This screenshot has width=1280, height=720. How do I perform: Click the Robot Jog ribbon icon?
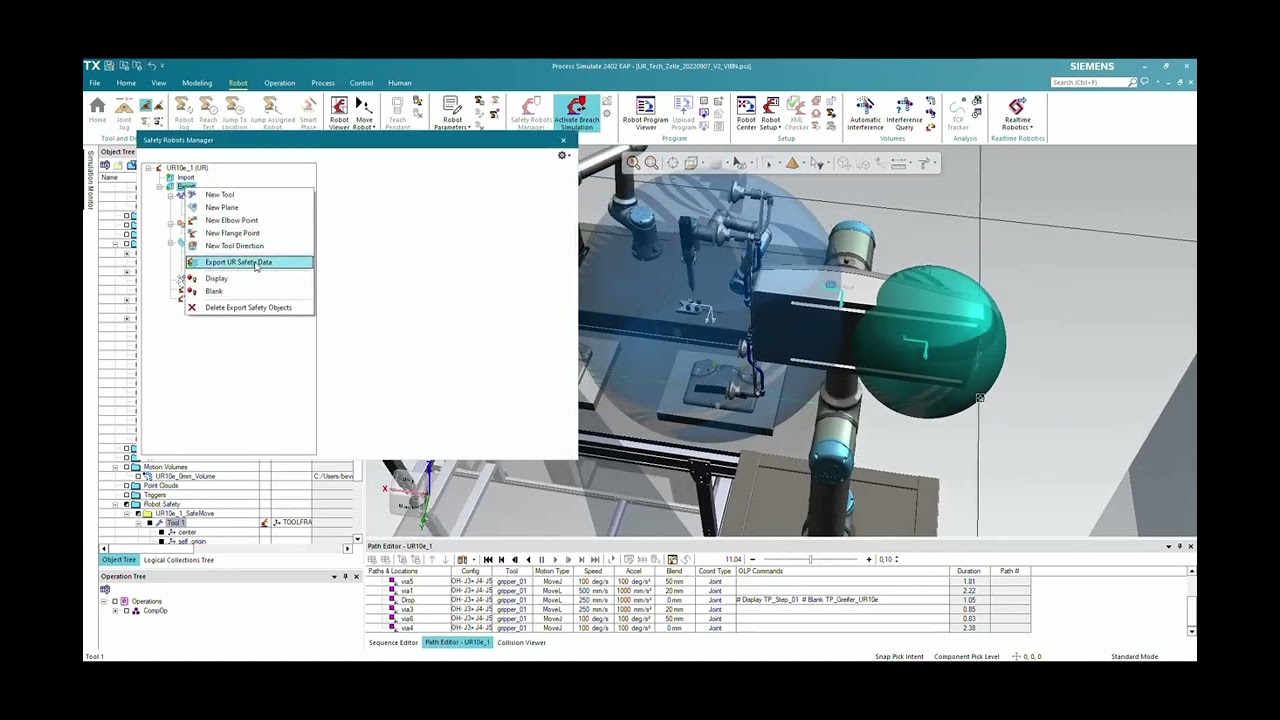[184, 113]
